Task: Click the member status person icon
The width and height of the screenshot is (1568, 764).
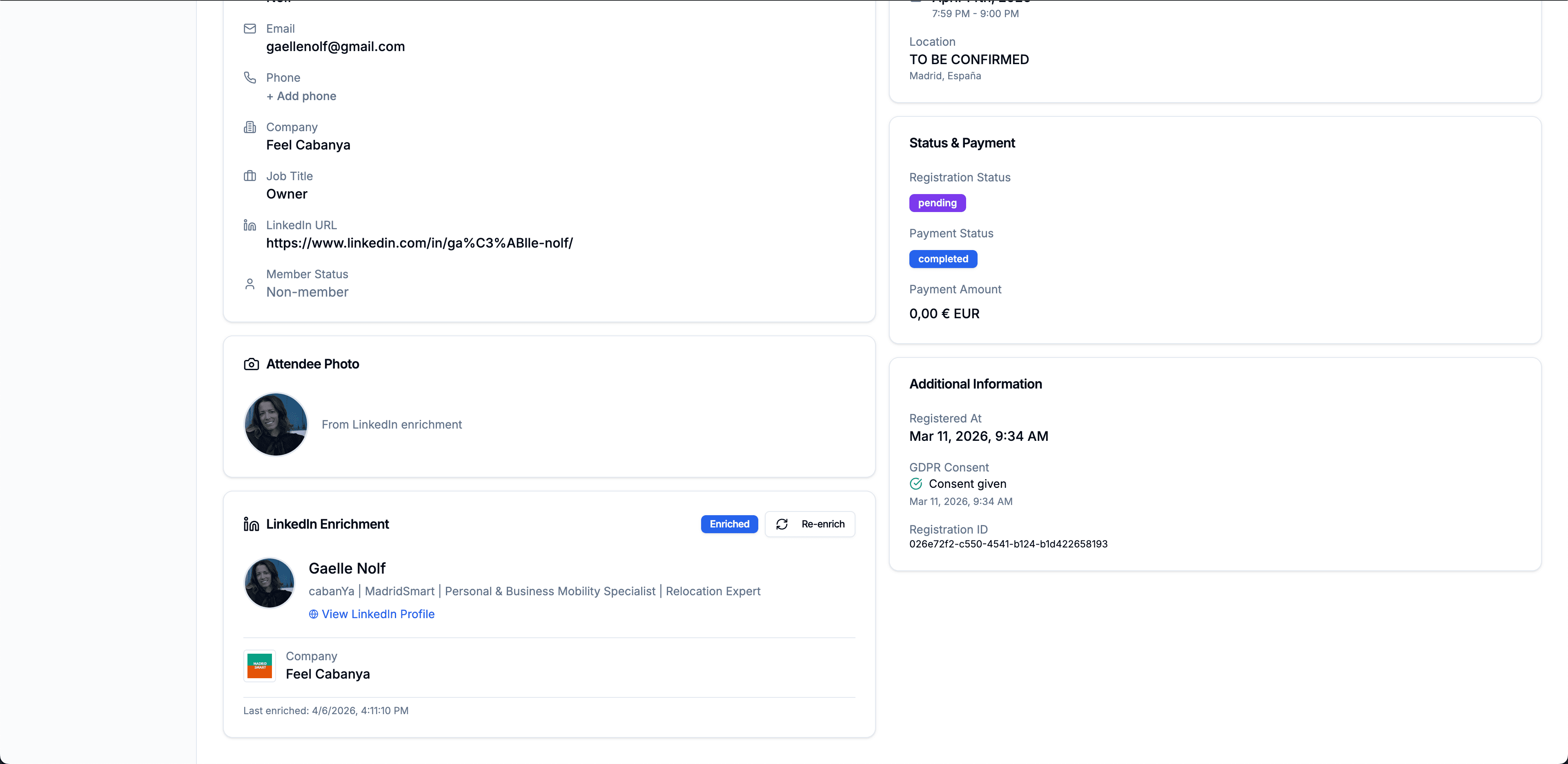Action: coord(249,284)
